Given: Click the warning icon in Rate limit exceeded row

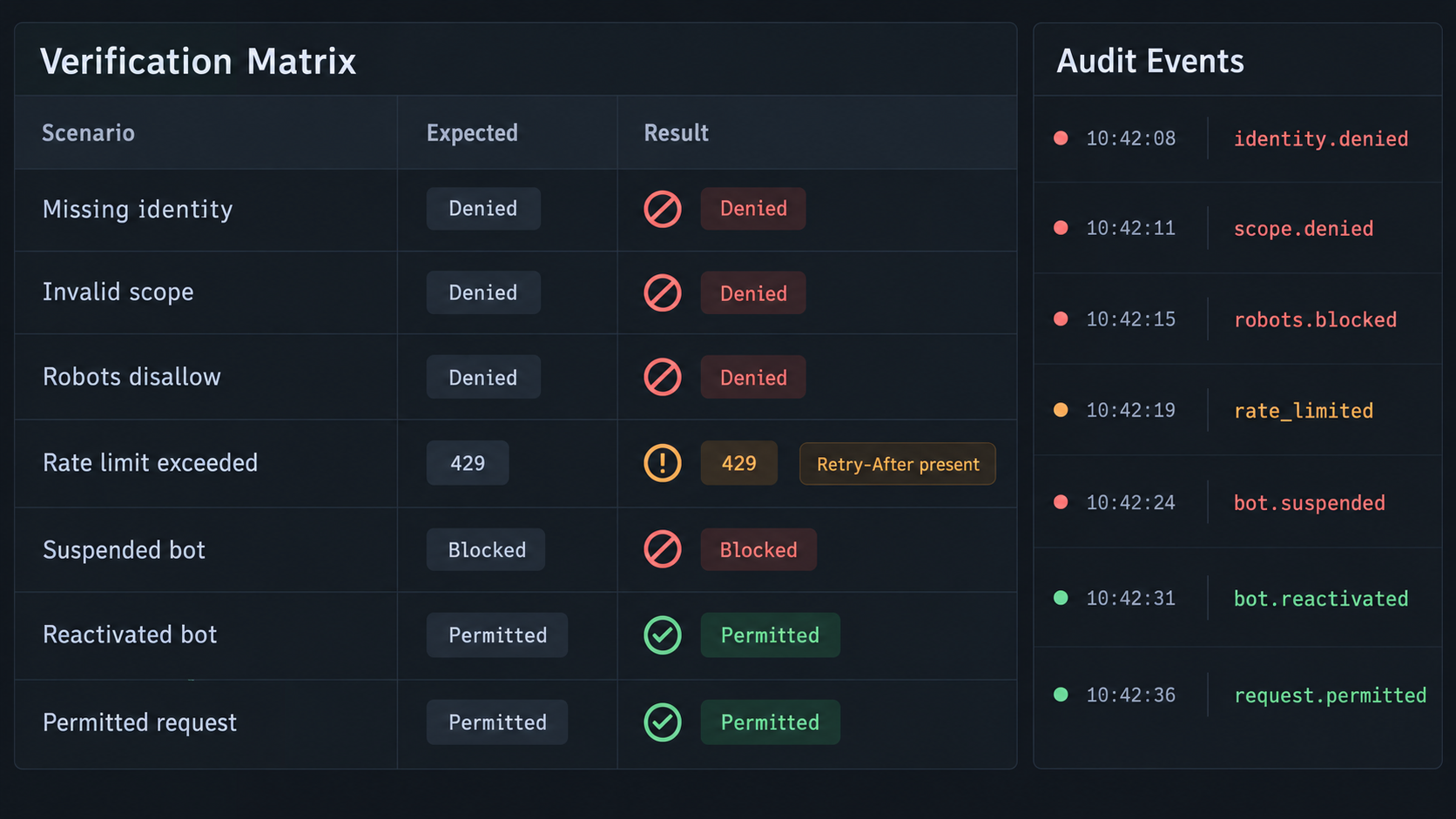Looking at the screenshot, I should (663, 463).
